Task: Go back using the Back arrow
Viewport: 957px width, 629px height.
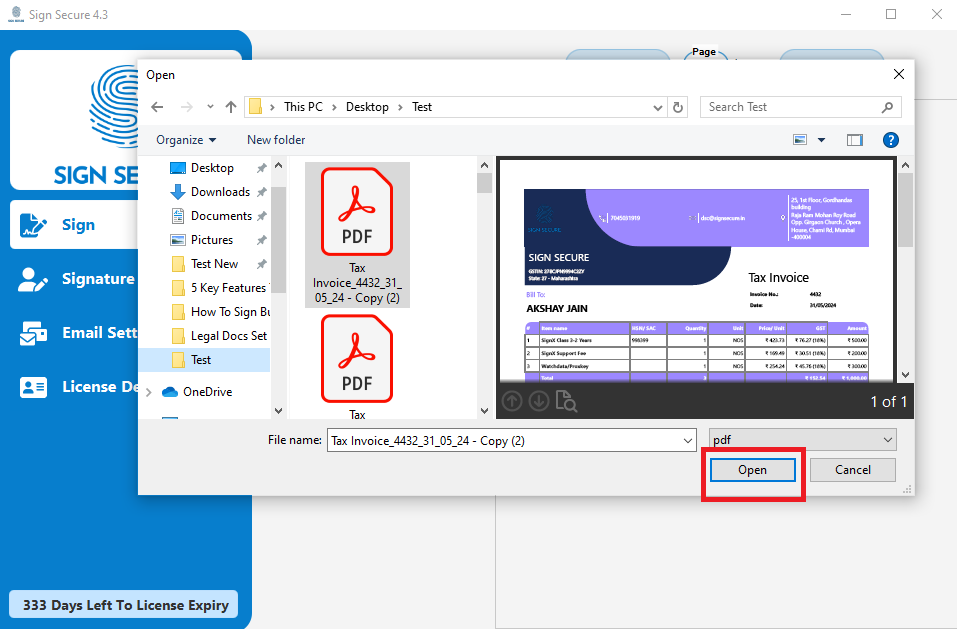Action: (157, 107)
